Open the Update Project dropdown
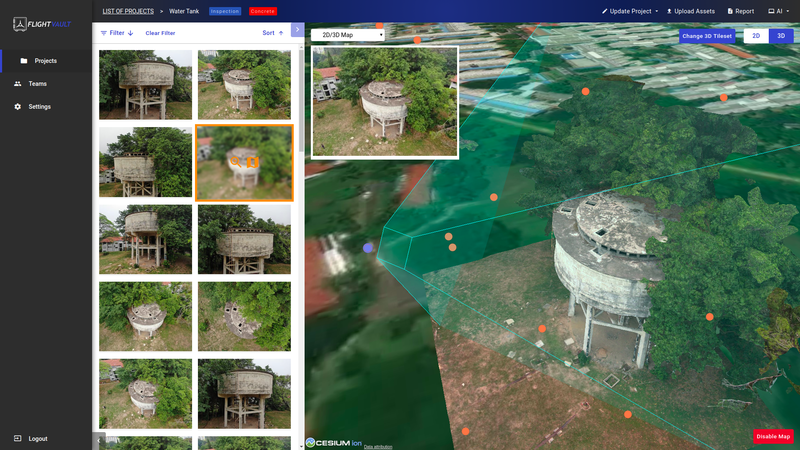This screenshot has width=800, height=450. point(630,11)
